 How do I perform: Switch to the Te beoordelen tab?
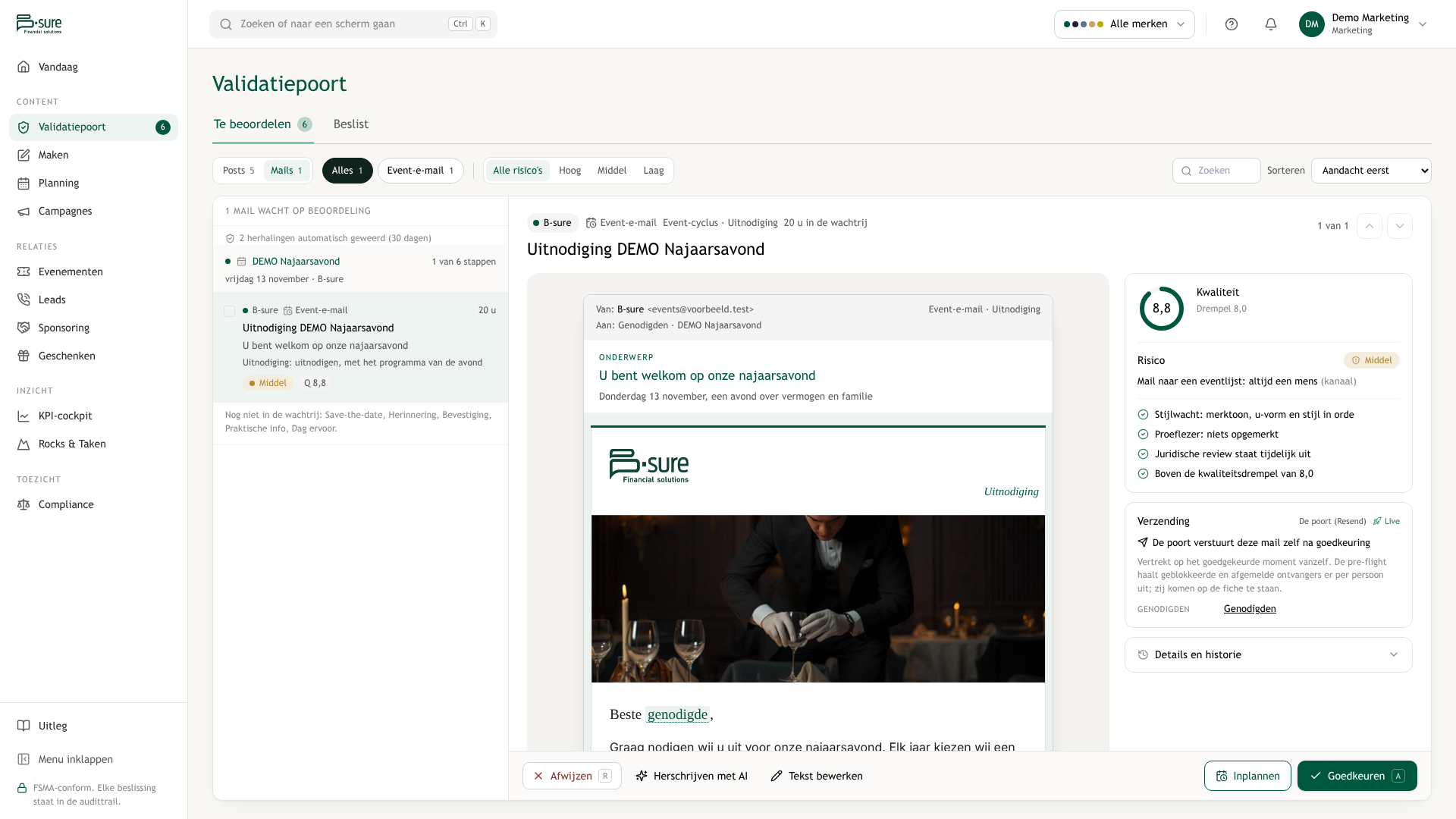click(262, 124)
